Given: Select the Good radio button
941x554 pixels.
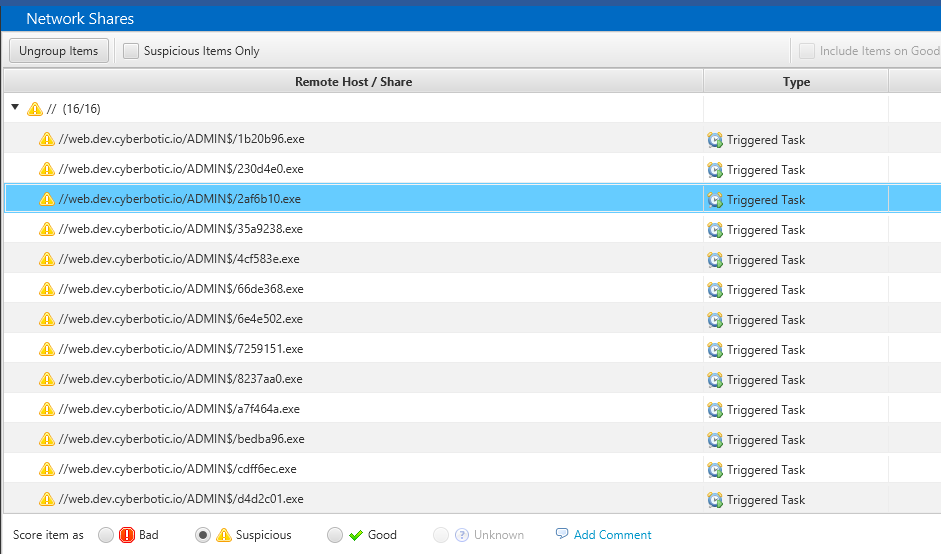Looking at the screenshot, I should coord(335,535).
